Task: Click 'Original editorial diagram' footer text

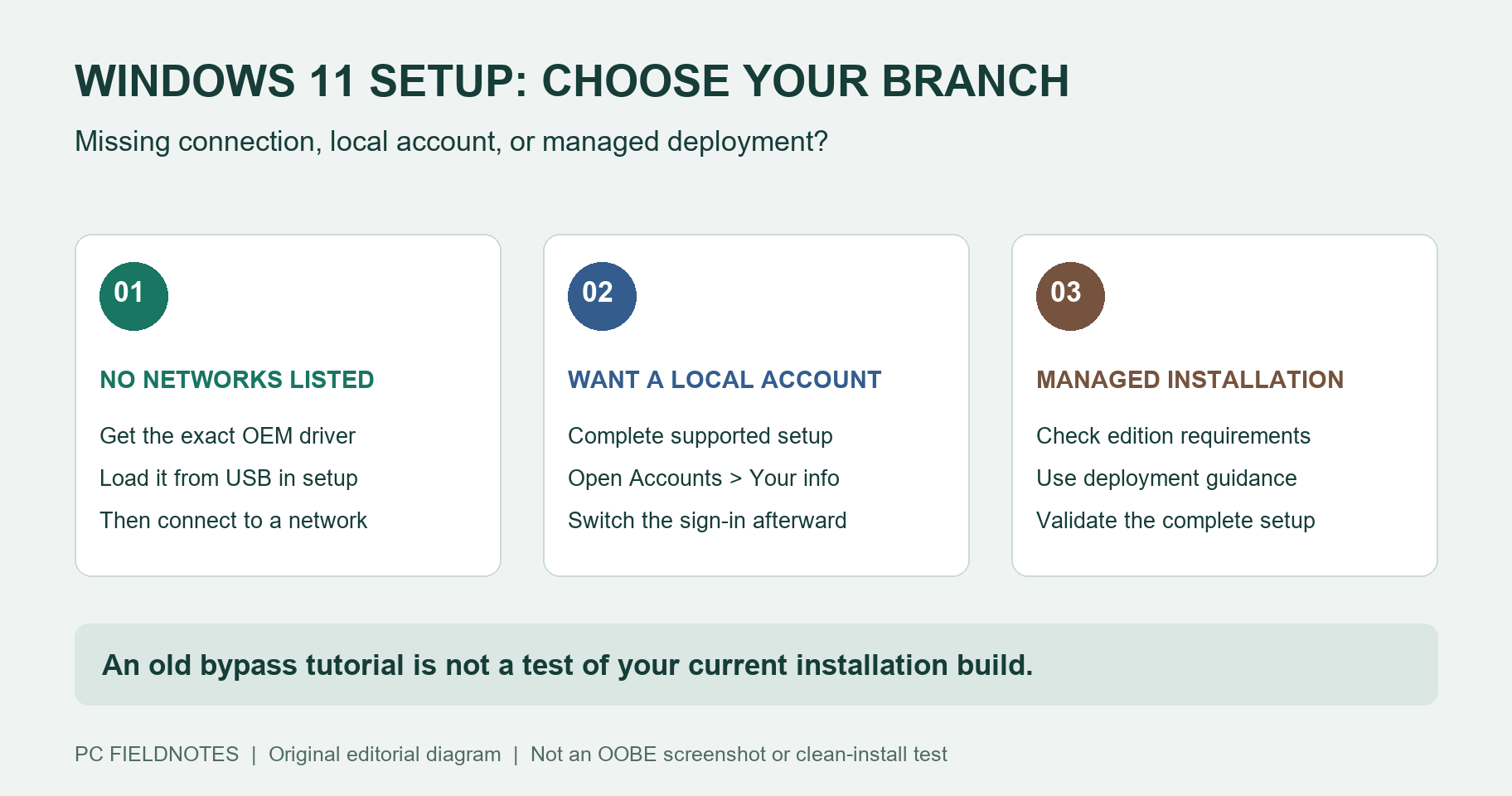Action: pos(385,755)
